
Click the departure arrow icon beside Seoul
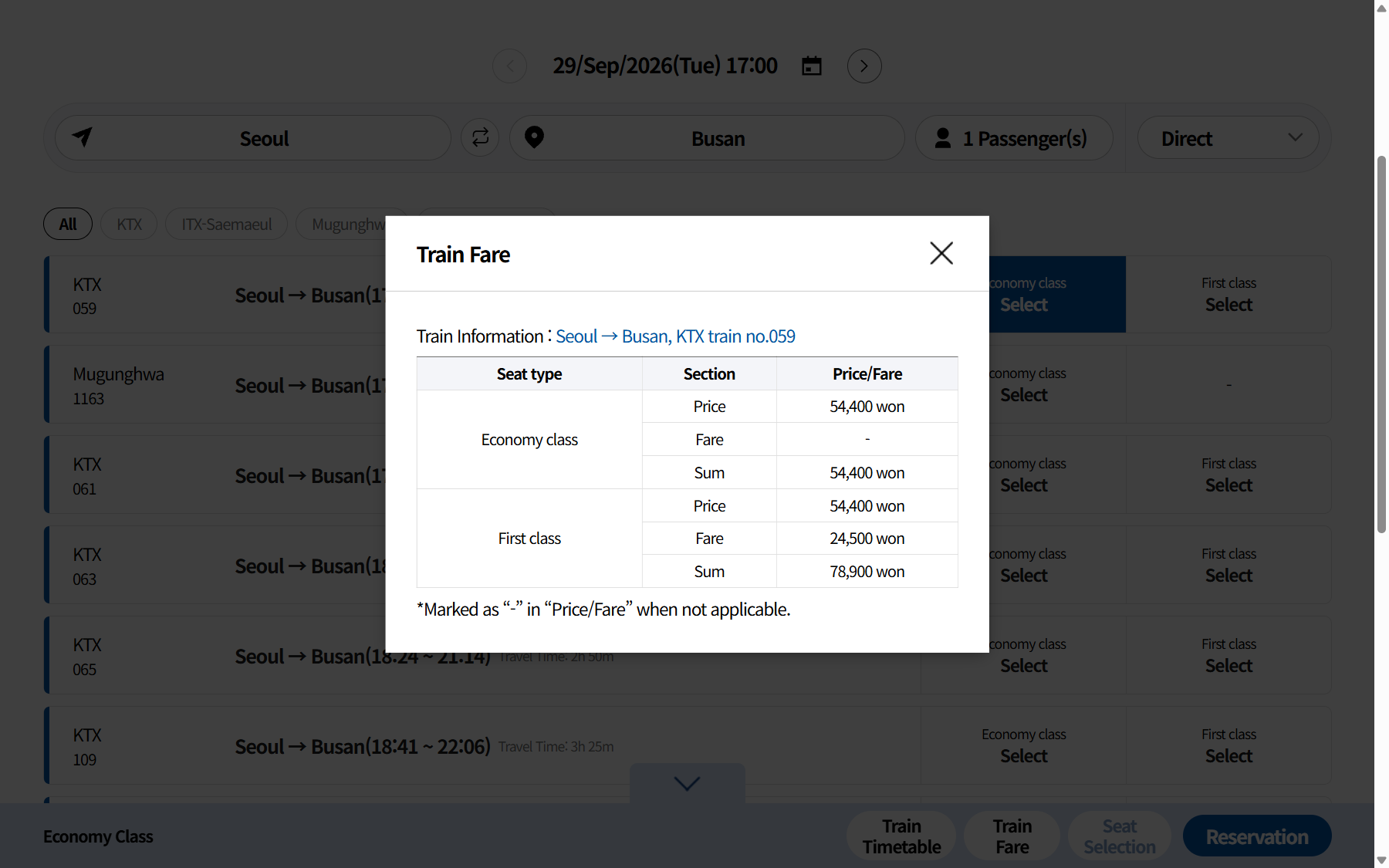(x=83, y=137)
